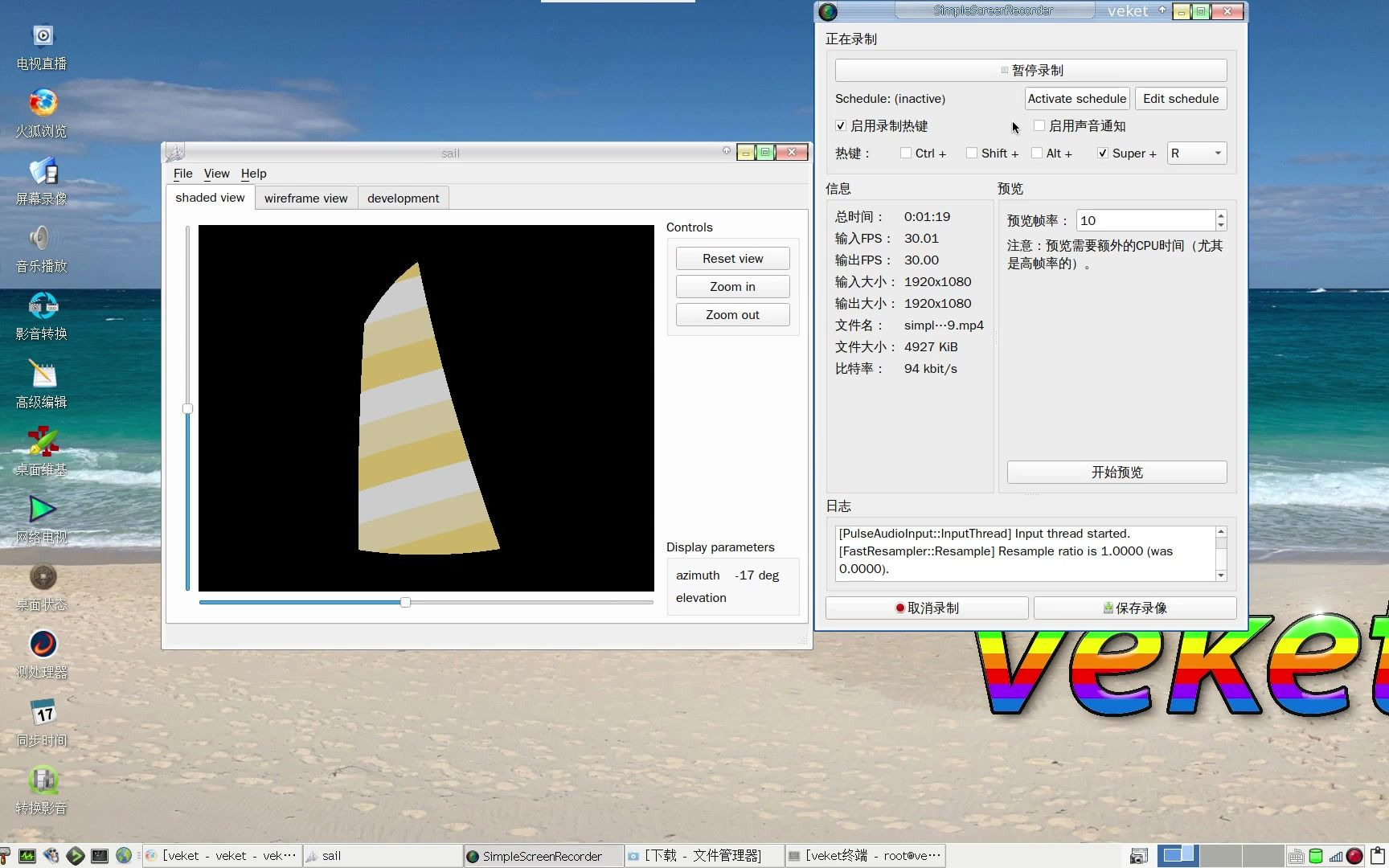Switch to the development tab
Screen dimensions: 1389x868
click(403, 199)
